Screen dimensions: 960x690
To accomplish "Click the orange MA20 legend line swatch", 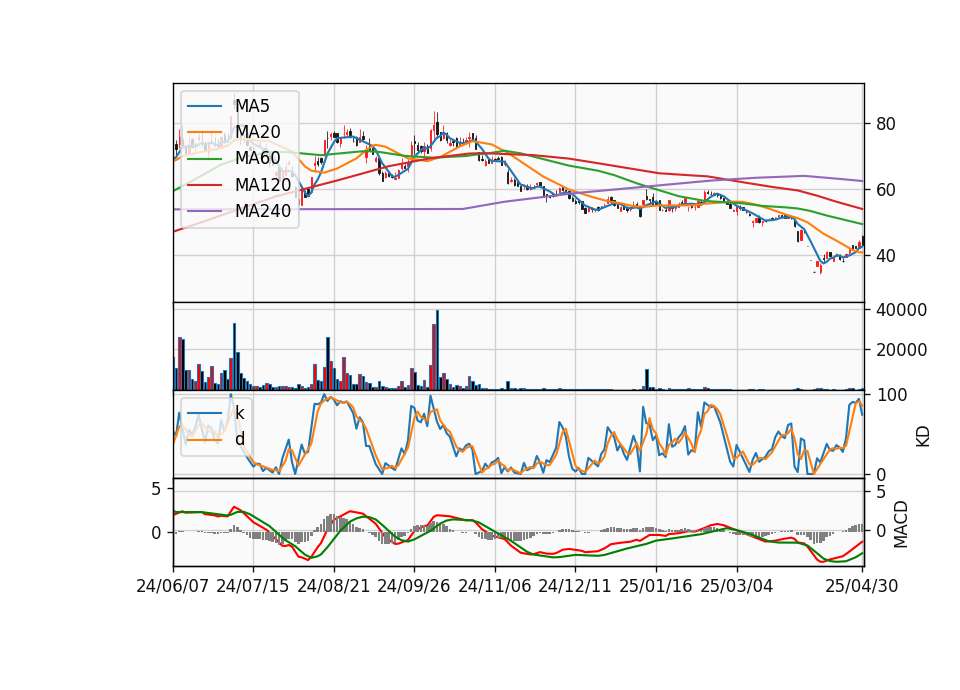I will pos(204,132).
